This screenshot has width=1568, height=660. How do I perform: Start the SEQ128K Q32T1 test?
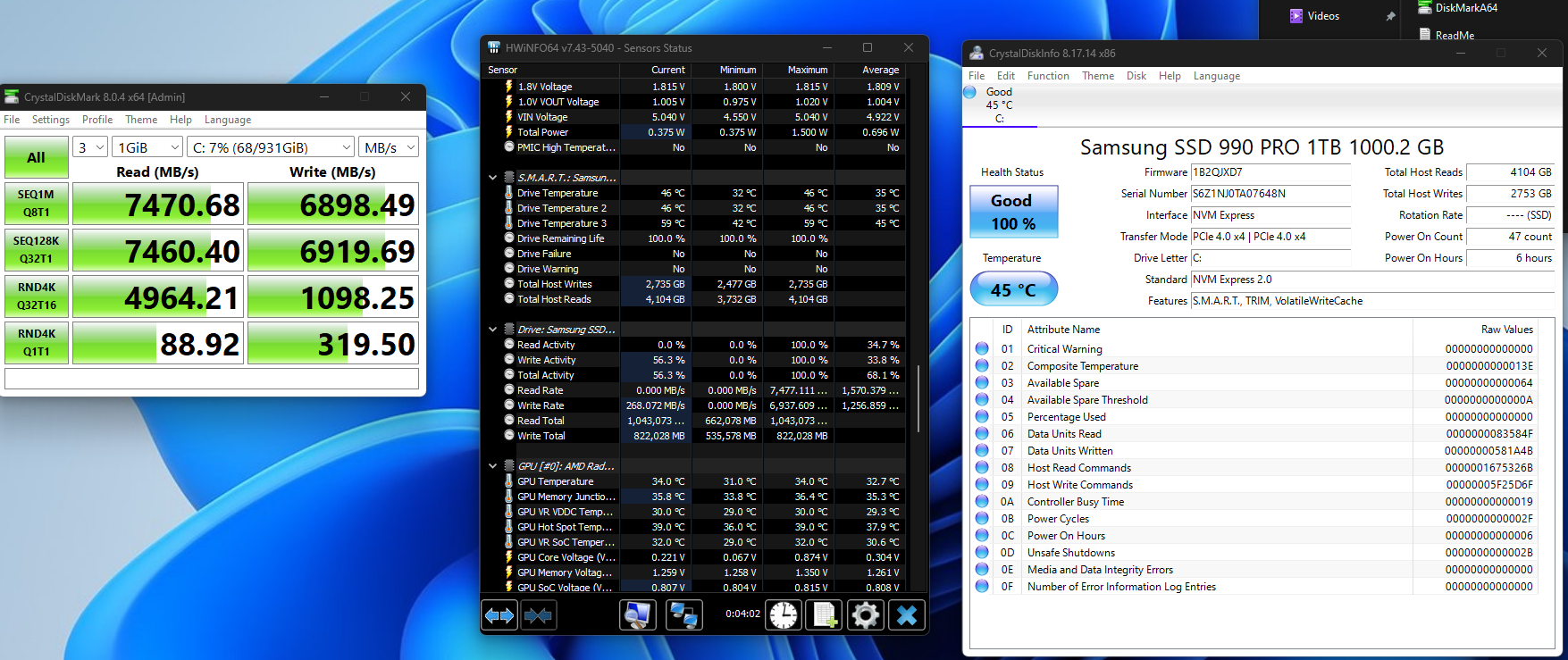pyautogui.click(x=37, y=250)
